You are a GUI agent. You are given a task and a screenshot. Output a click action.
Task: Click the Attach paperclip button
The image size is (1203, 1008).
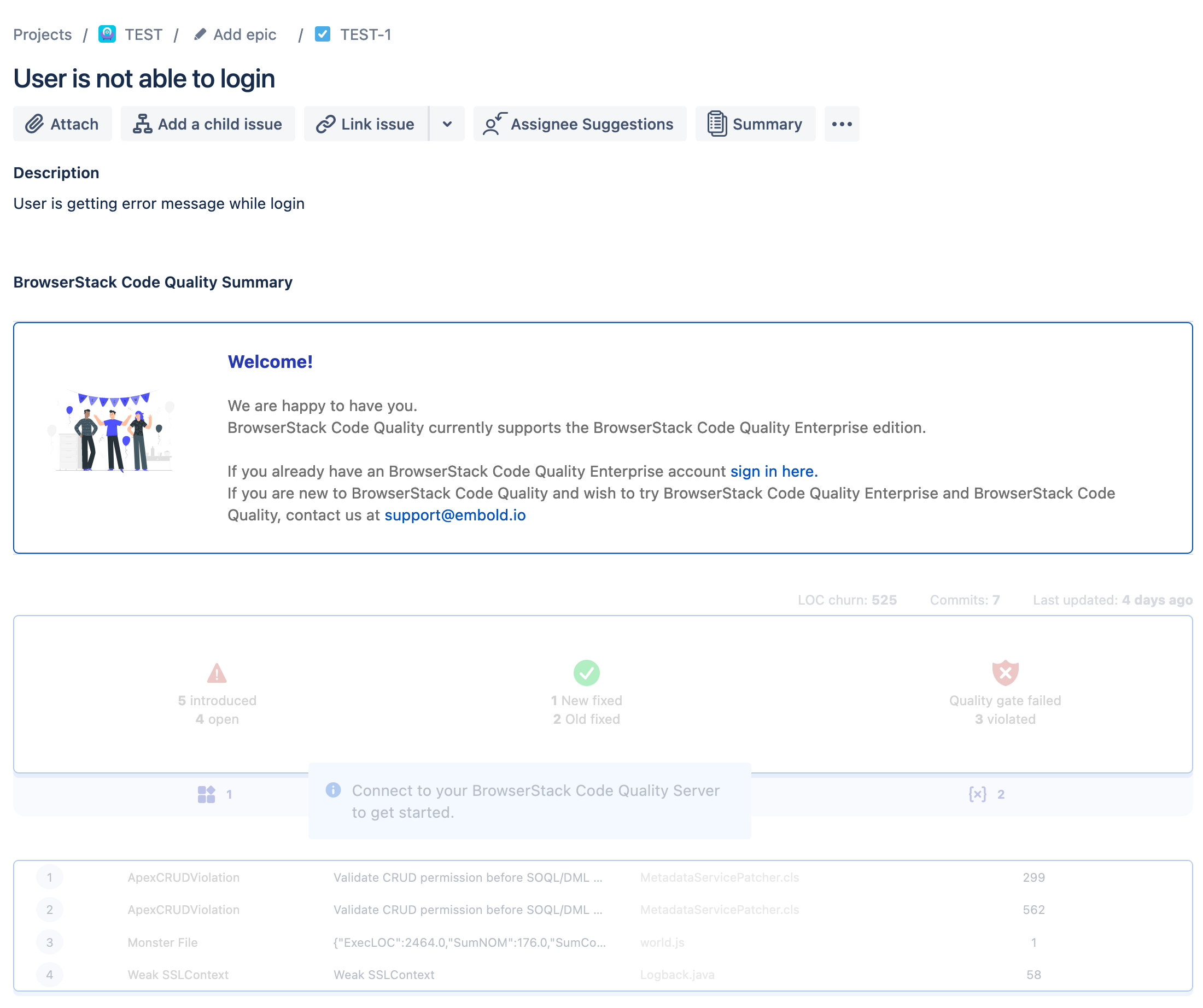pyautogui.click(x=62, y=124)
